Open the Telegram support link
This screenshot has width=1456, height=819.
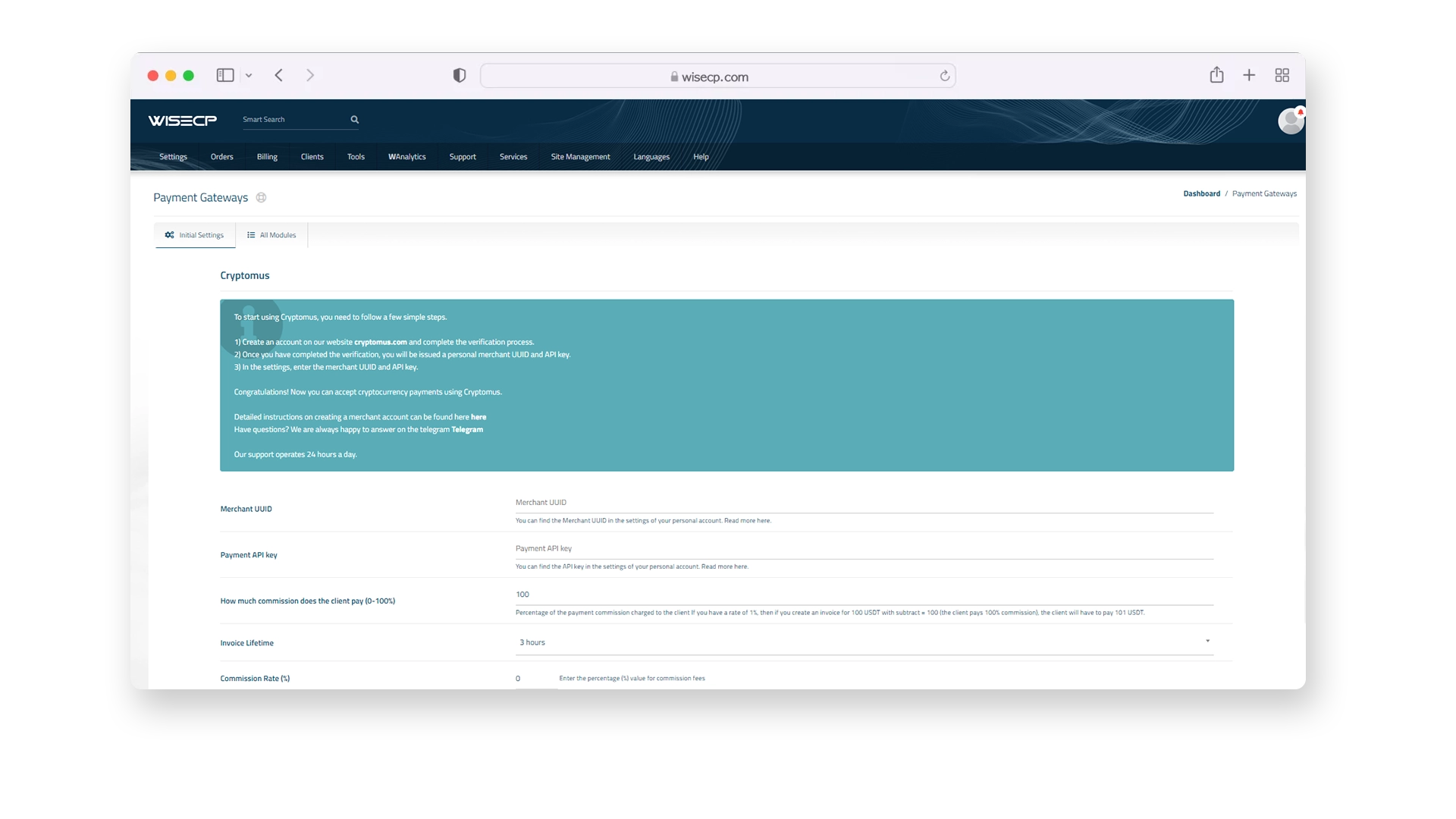coord(467,430)
